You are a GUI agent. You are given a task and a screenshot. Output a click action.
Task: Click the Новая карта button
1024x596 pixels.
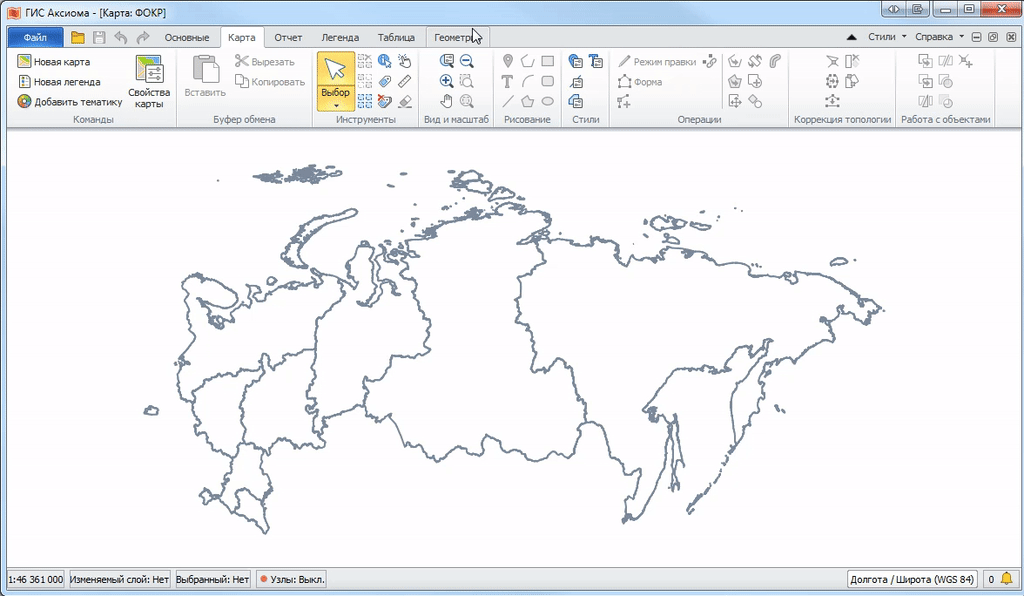53,61
